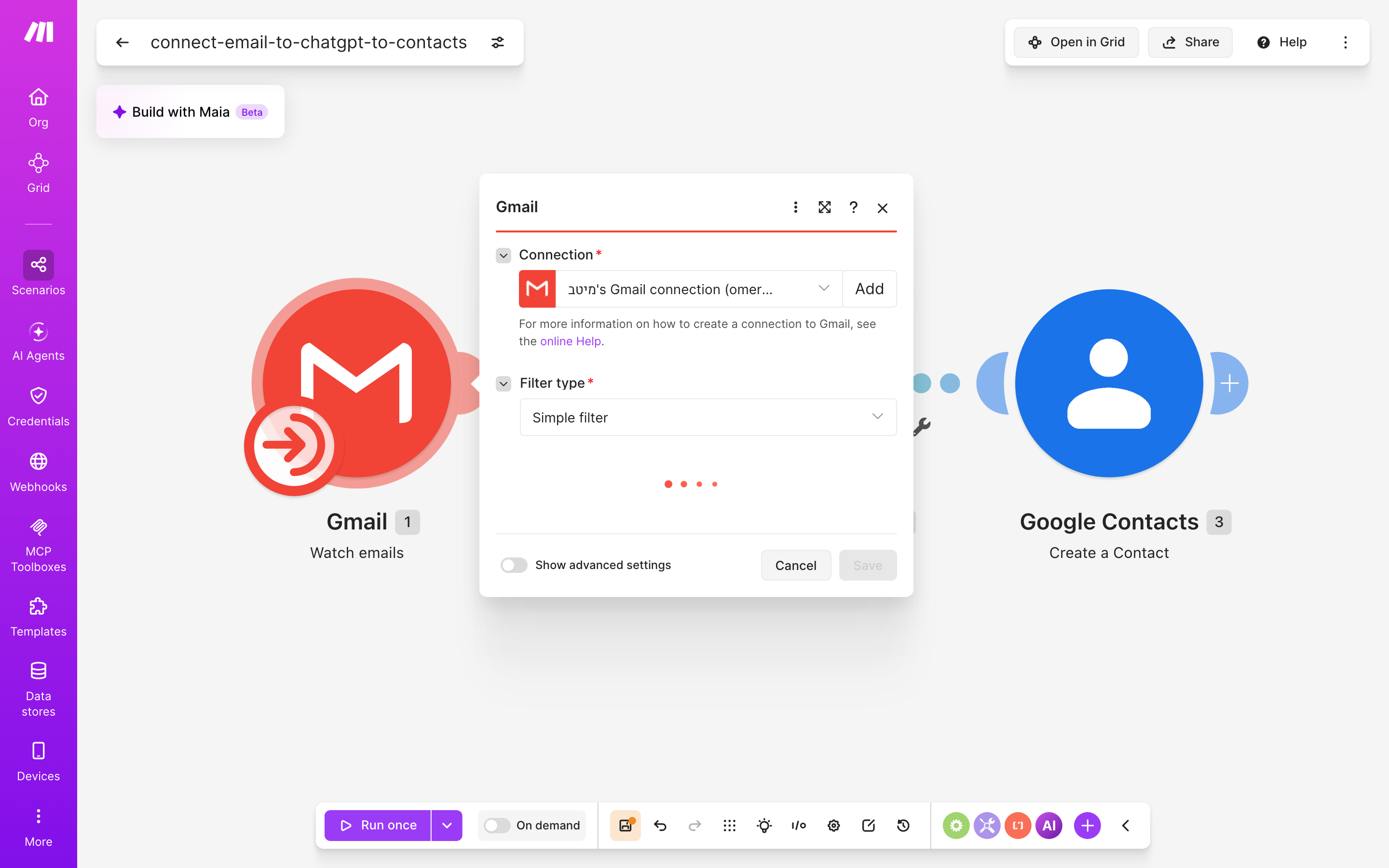Open Gmail dialog three-dot menu
Viewport: 1389px width, 868px height.
click(x=795, y=207)
